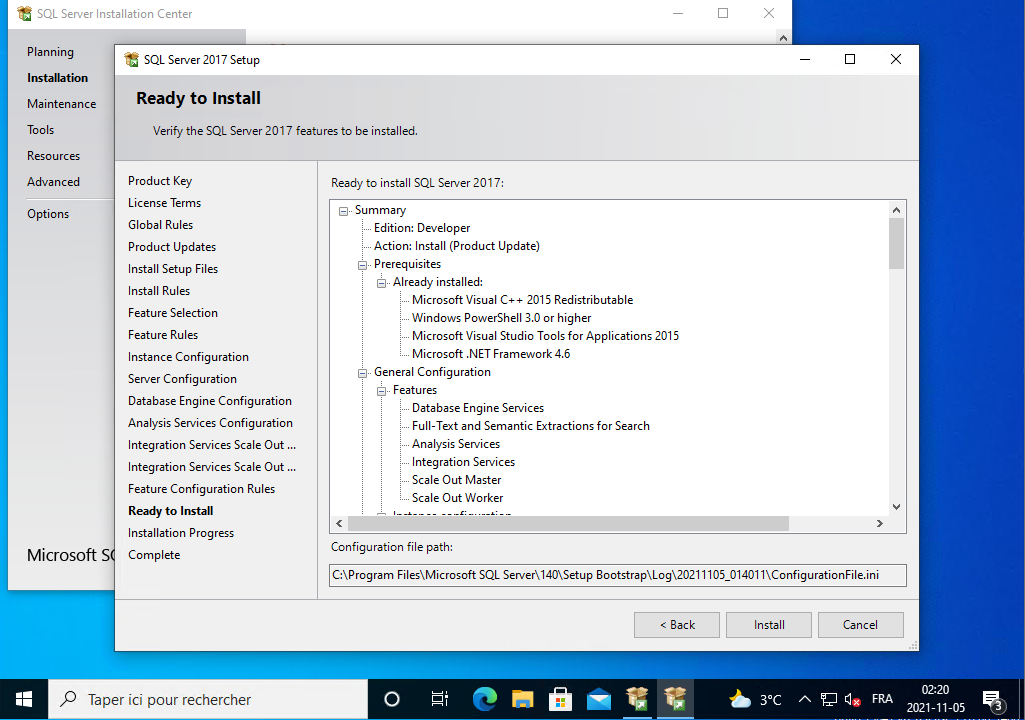
Task: Click the Cortana circle icon
Action: 392,699
